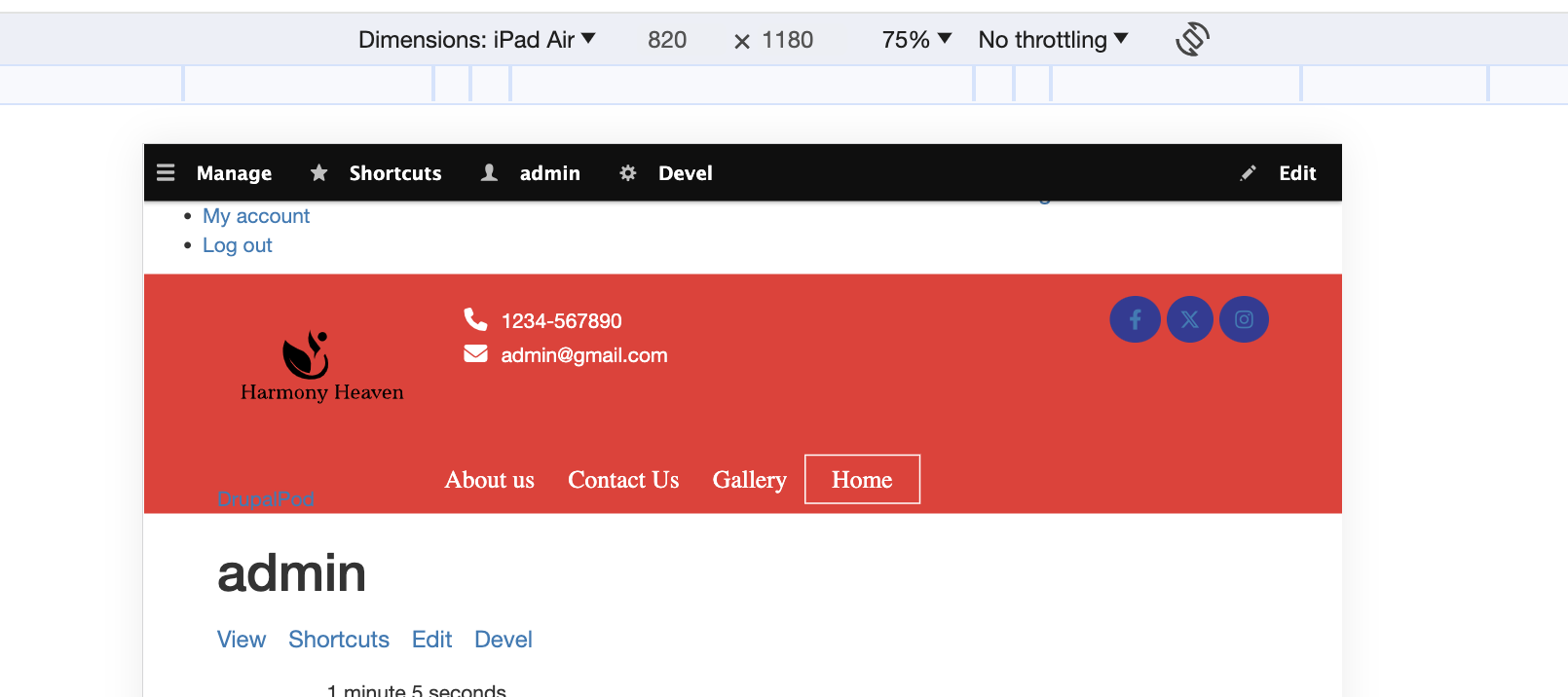
Task: Toggle the Manage hamburger menu
Action: click(x=167, y=173)
